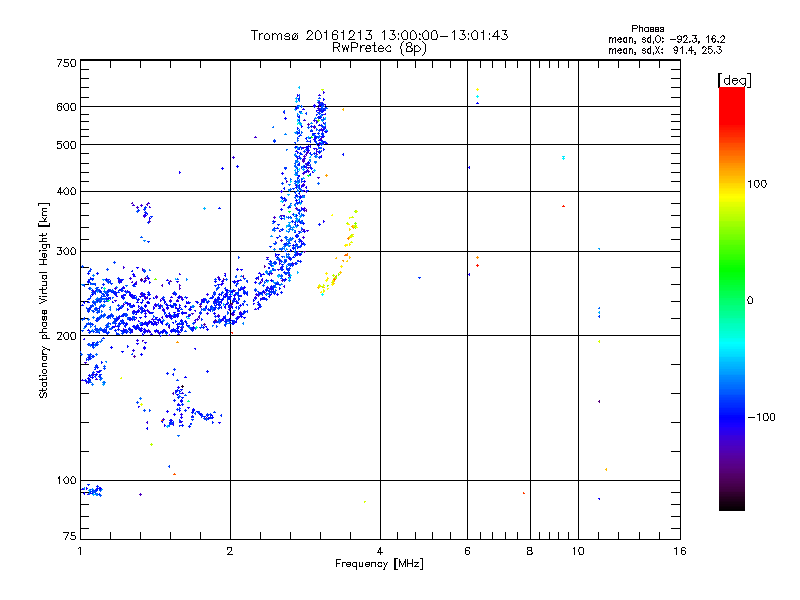Click the phase colorbar
Viewport: 800px width, 600px height.
[x=732, y=299]
